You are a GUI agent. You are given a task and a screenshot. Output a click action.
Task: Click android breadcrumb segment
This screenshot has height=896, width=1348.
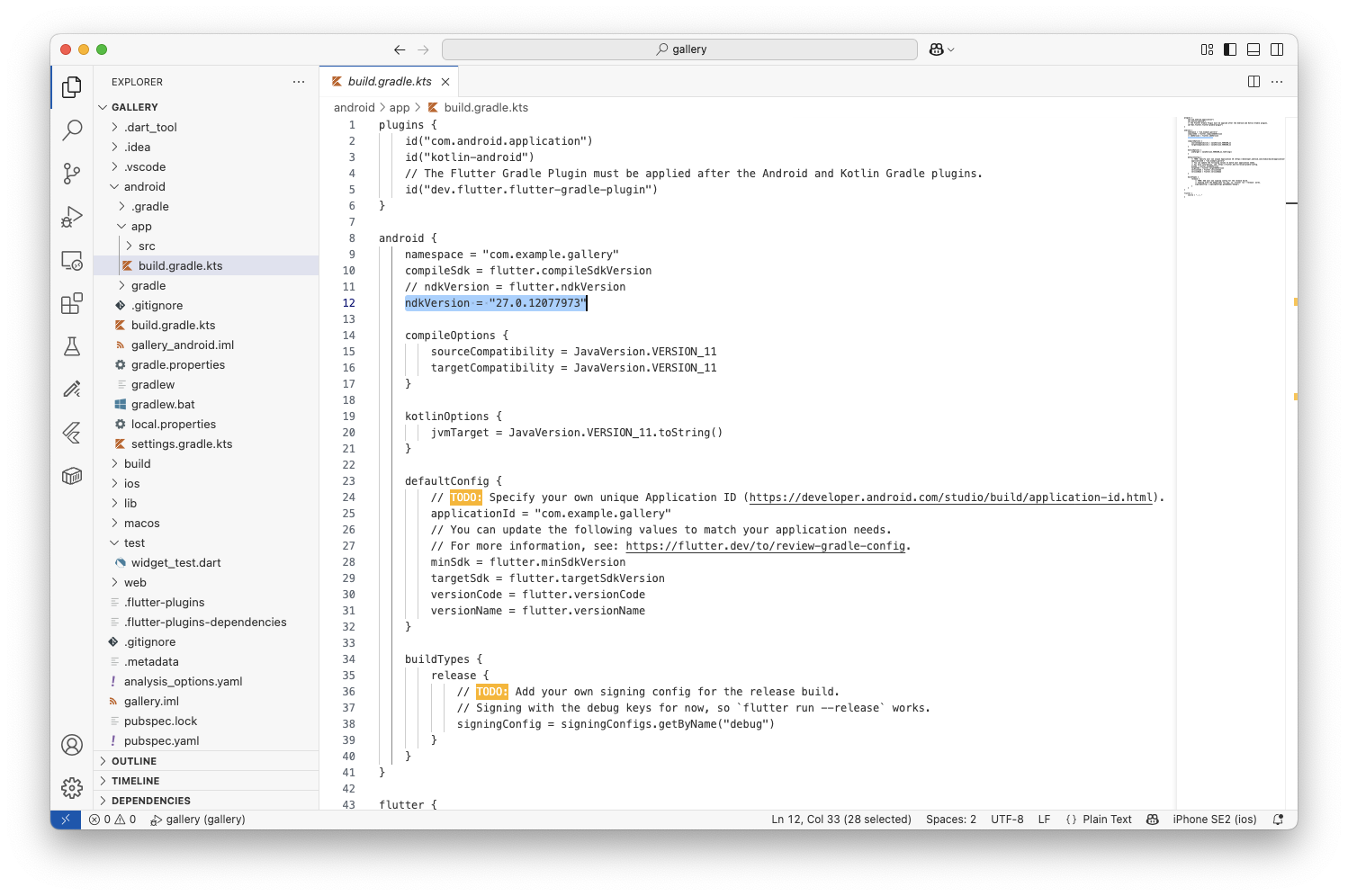(x=354, y=107)
